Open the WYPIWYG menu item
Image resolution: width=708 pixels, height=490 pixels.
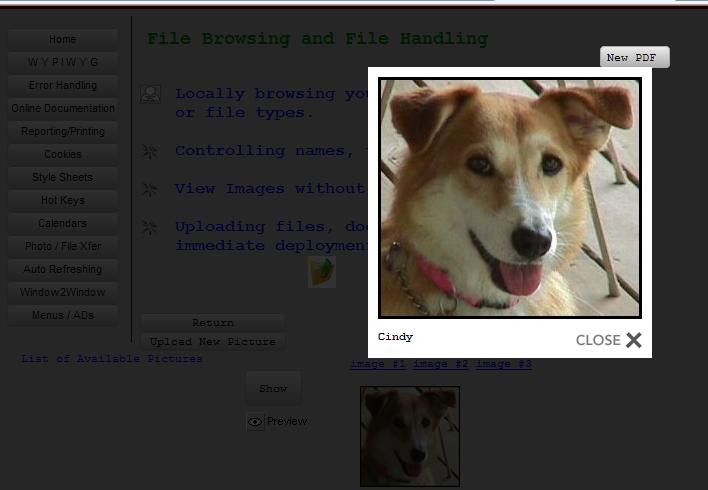pyautogui.click(x=63, y=62)
